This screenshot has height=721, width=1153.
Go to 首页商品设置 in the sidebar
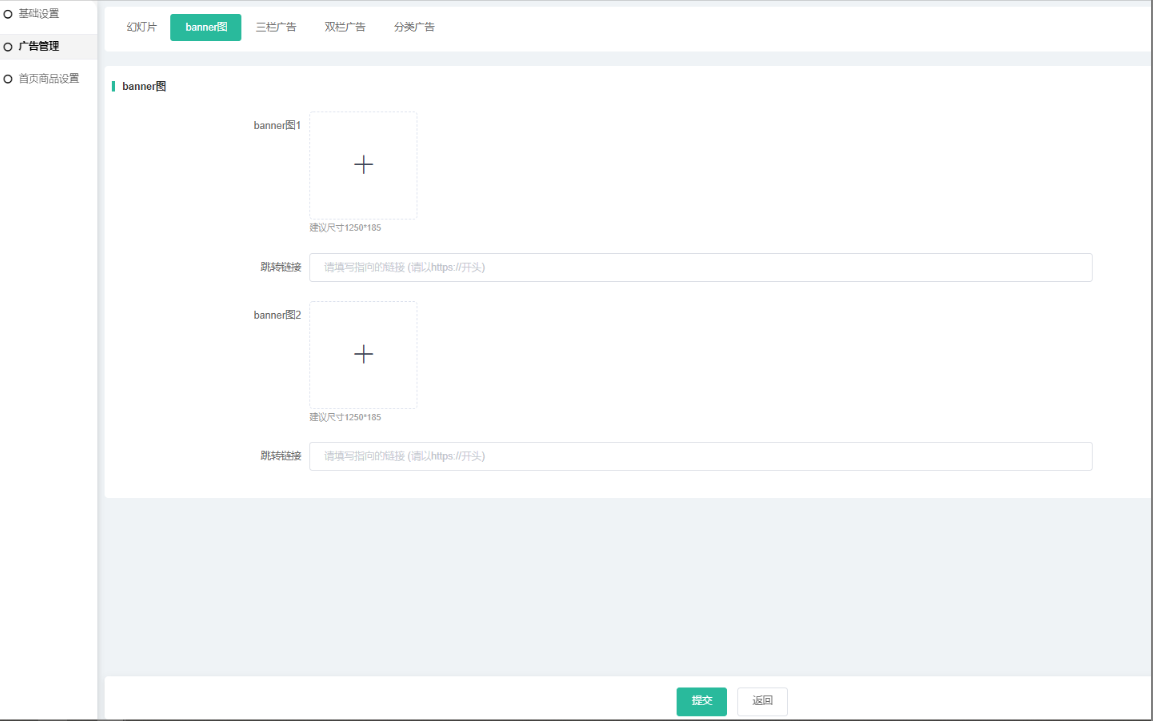49,78
